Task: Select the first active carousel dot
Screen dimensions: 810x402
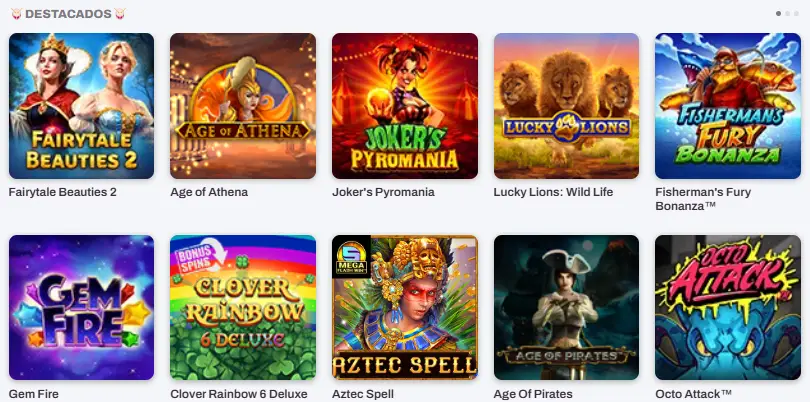Action: 778,13
